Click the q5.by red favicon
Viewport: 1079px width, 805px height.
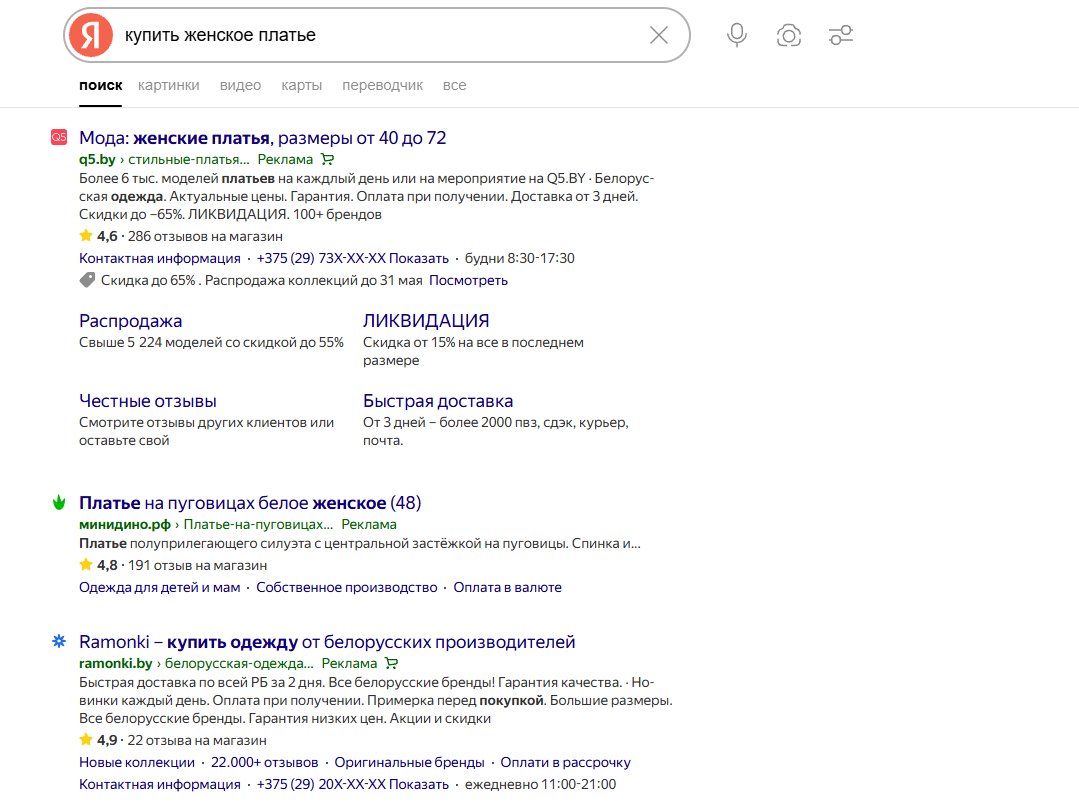pyautogui.click(x=59, y=137)
